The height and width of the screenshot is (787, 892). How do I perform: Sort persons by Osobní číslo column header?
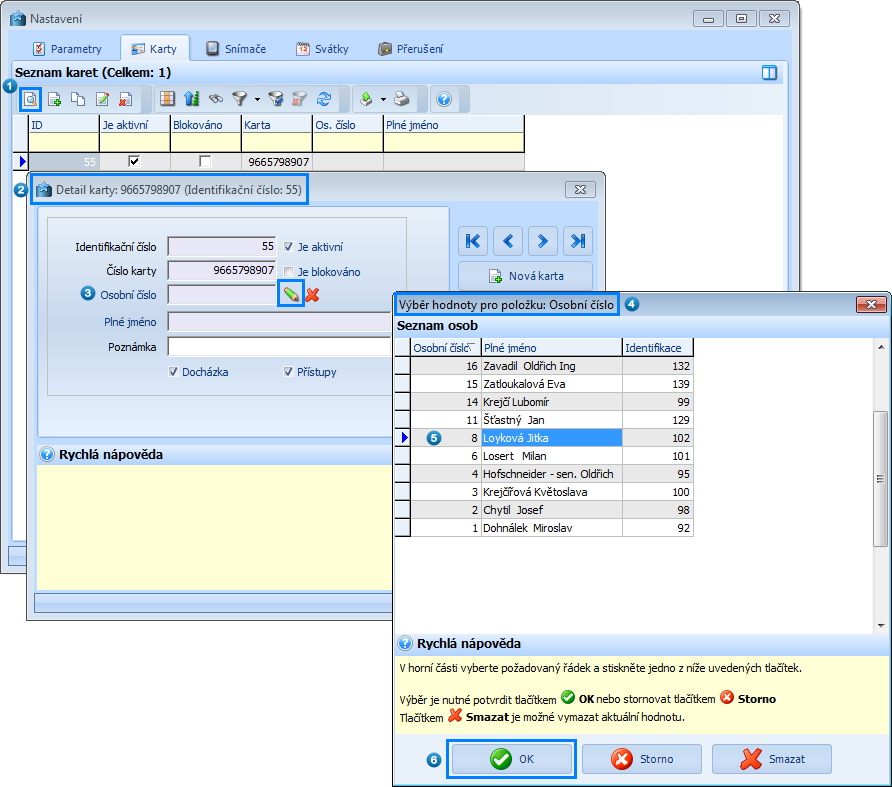click(x=446, y=348)
